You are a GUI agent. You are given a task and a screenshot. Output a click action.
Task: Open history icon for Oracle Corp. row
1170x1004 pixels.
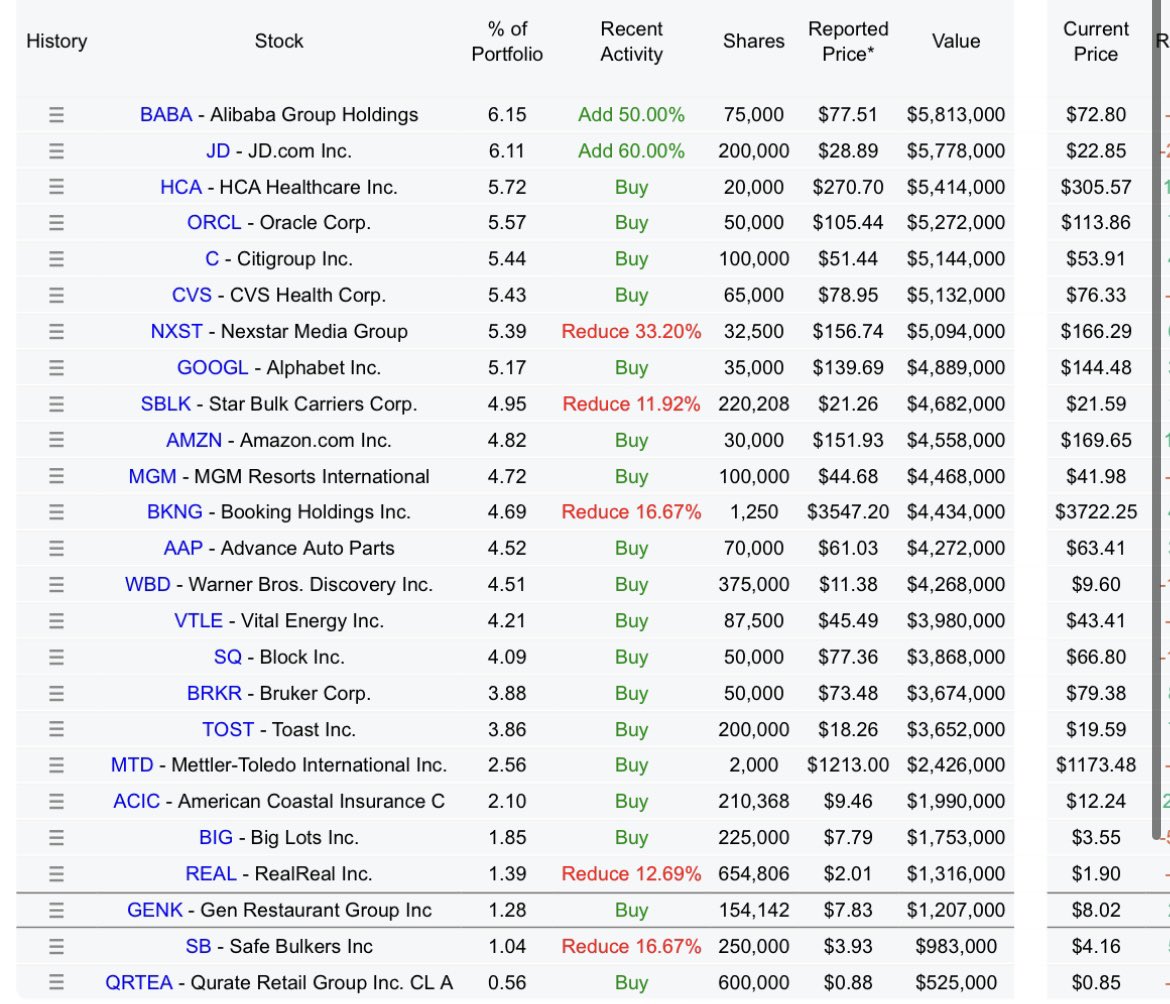pyautogui.click(x=56, y=223)
